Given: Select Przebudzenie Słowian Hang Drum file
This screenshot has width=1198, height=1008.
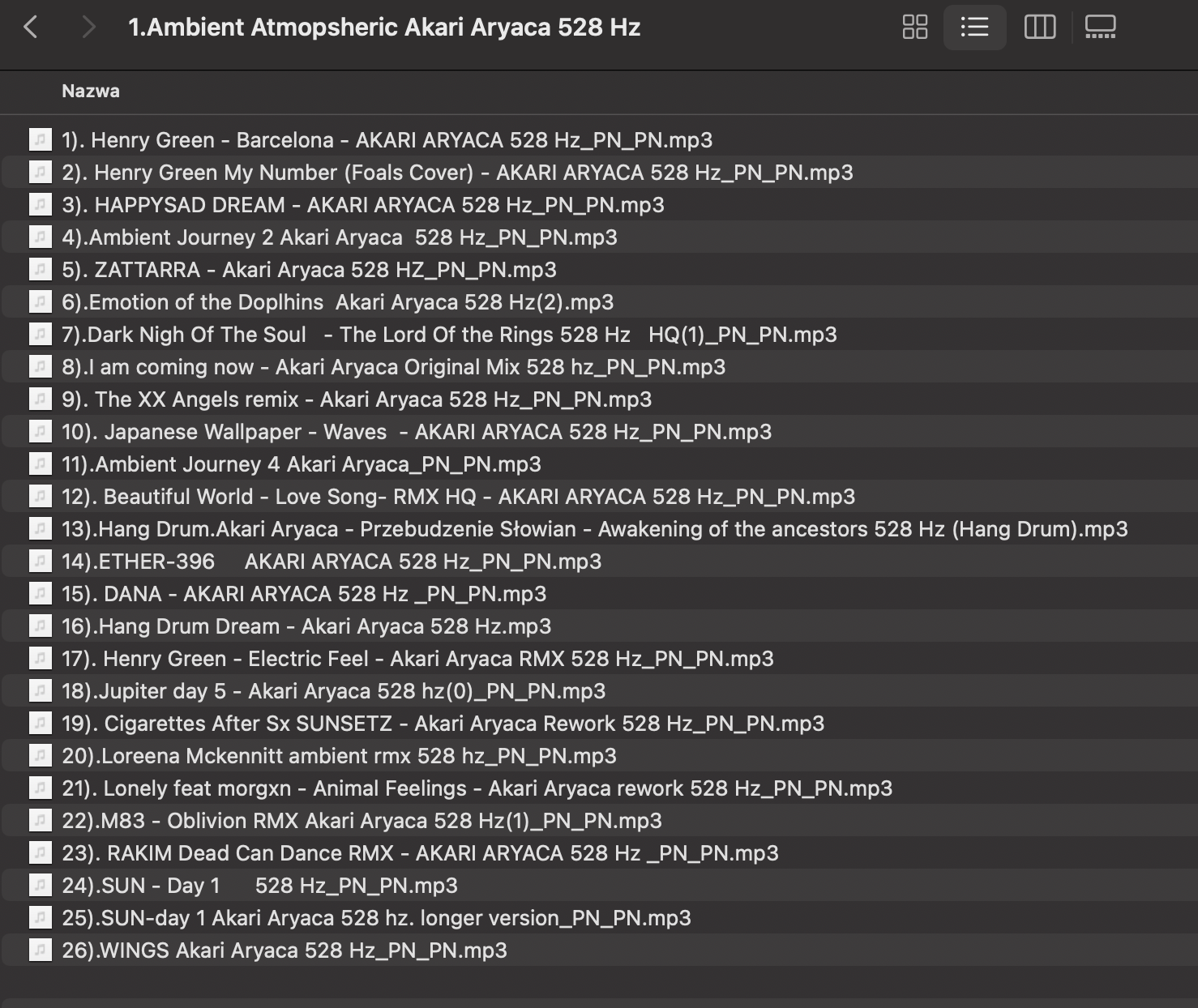Looking at the screenshot, I should click(x=594, y=529).
